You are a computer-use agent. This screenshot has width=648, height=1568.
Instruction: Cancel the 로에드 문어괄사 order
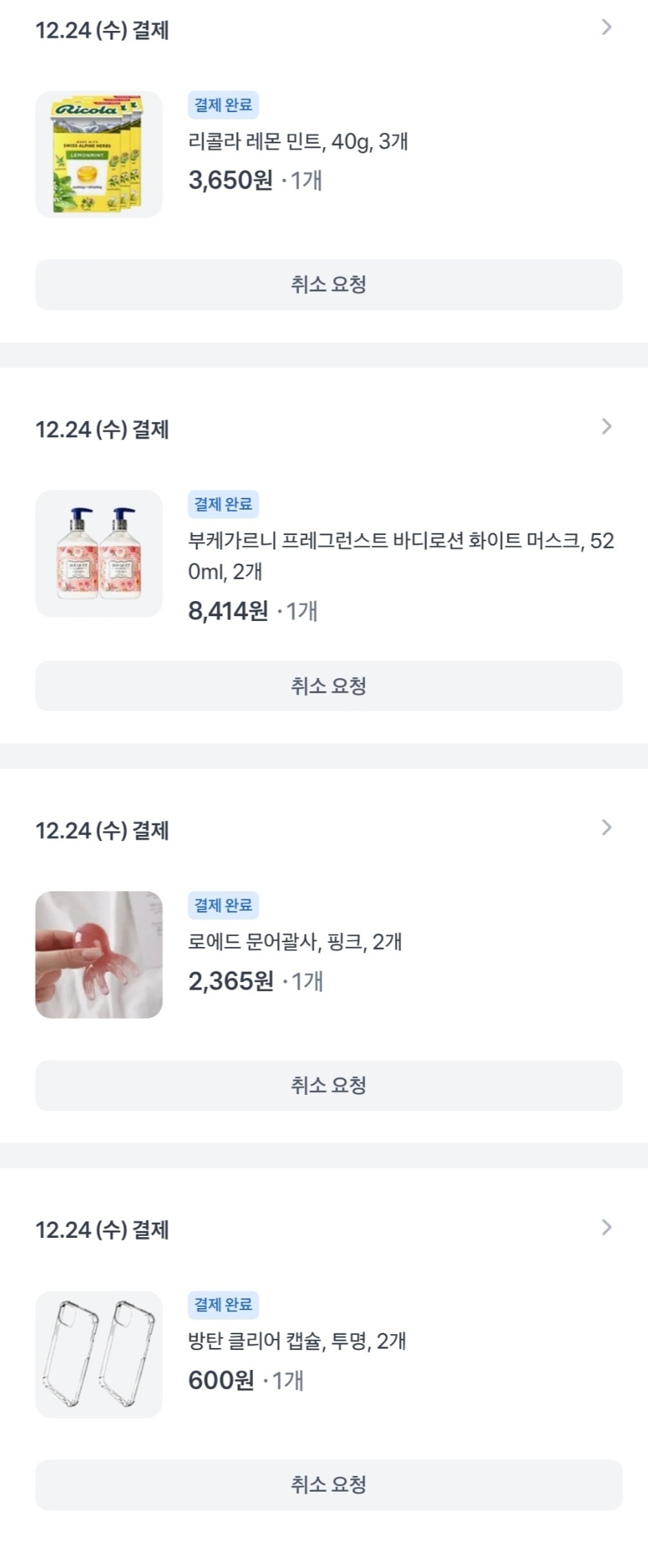point(329,1085)
